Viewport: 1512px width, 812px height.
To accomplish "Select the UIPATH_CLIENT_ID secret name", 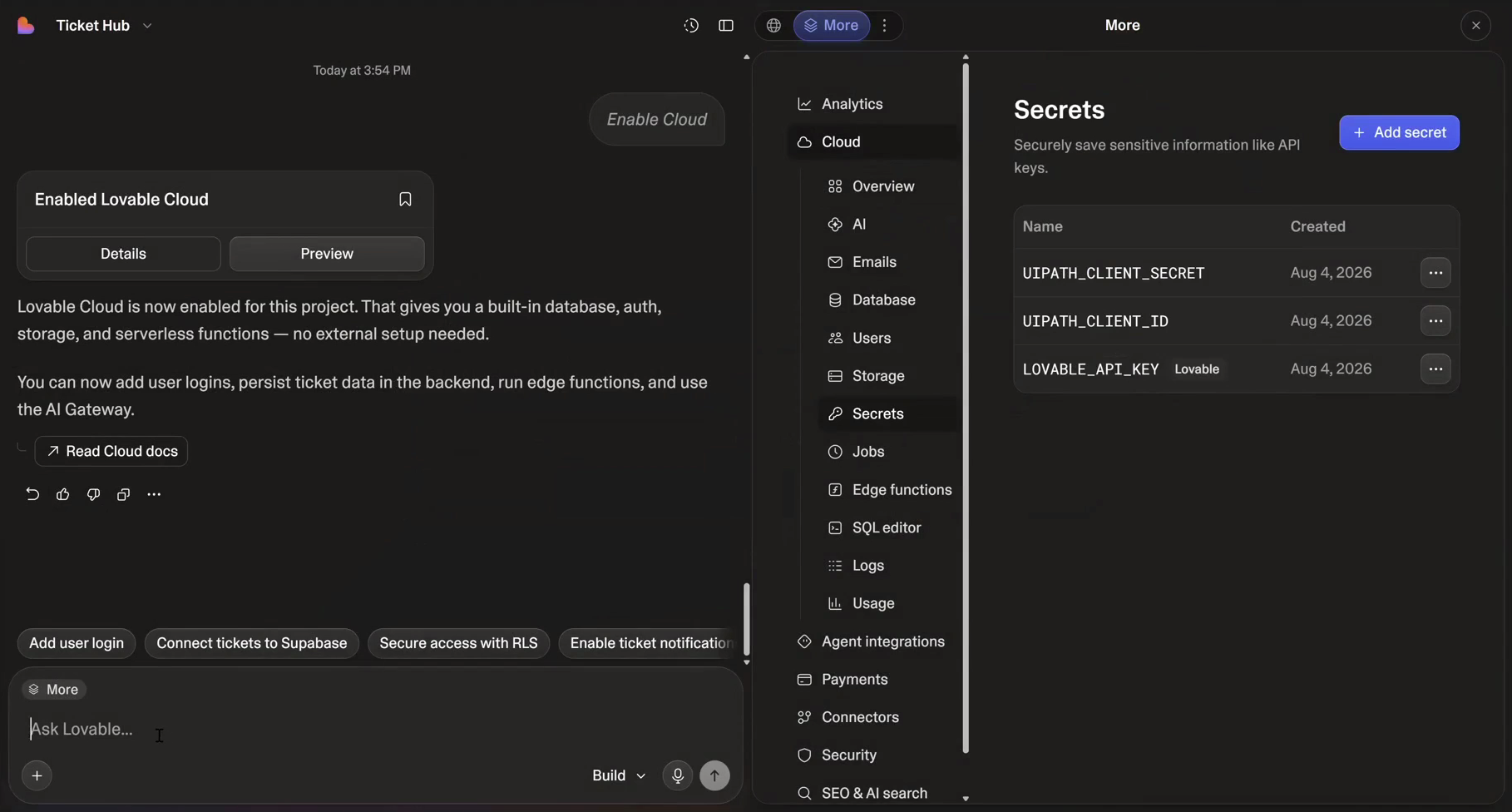I will (1095, 321).
